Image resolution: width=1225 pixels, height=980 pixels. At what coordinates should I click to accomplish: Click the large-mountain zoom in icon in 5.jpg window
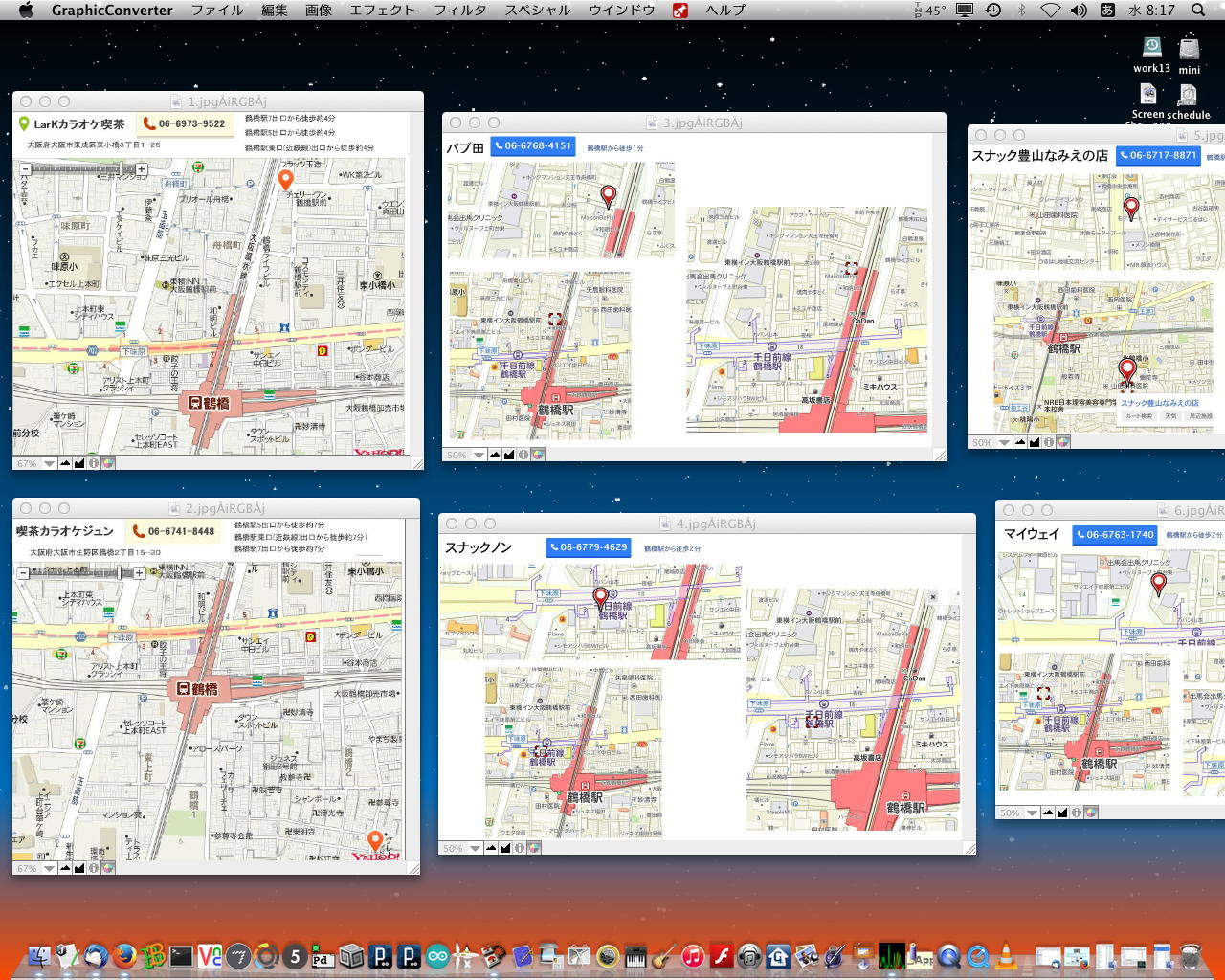pos(1035,442)
